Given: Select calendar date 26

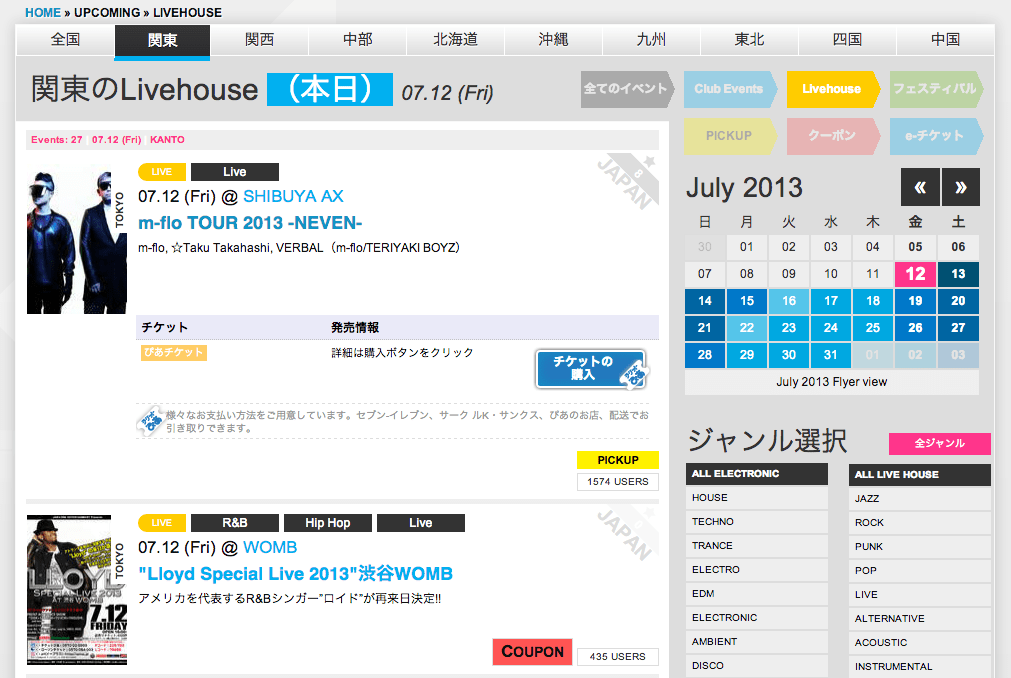Looking at the screenshot, I should [916, 328].
